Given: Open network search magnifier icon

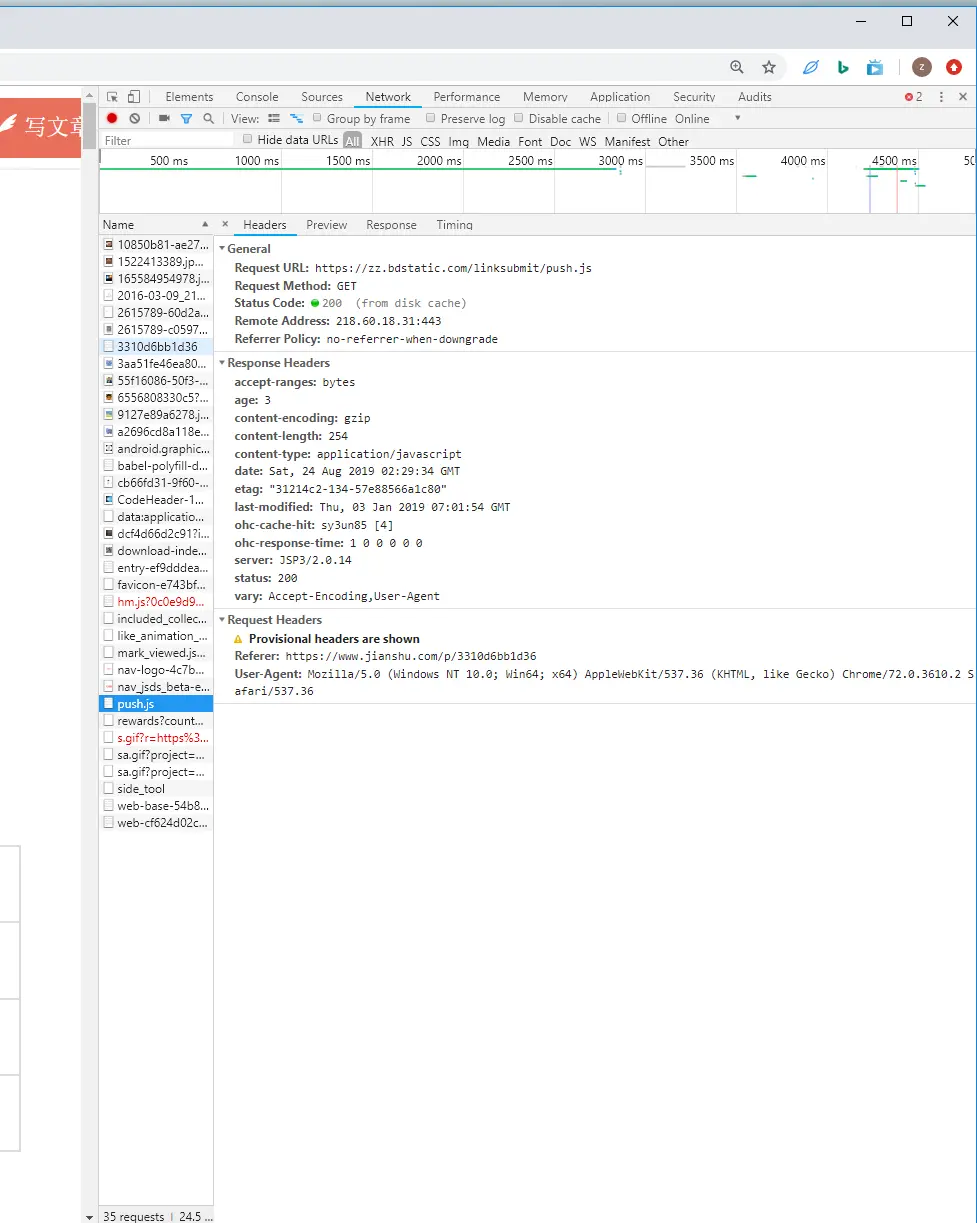Looking at the screenshot, I should (208, 118).
